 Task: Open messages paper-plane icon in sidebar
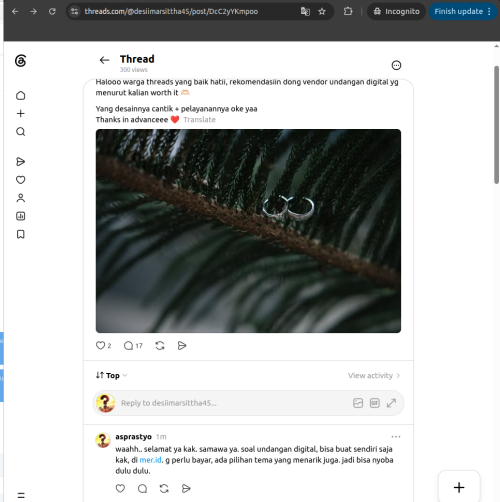(21, 162)
